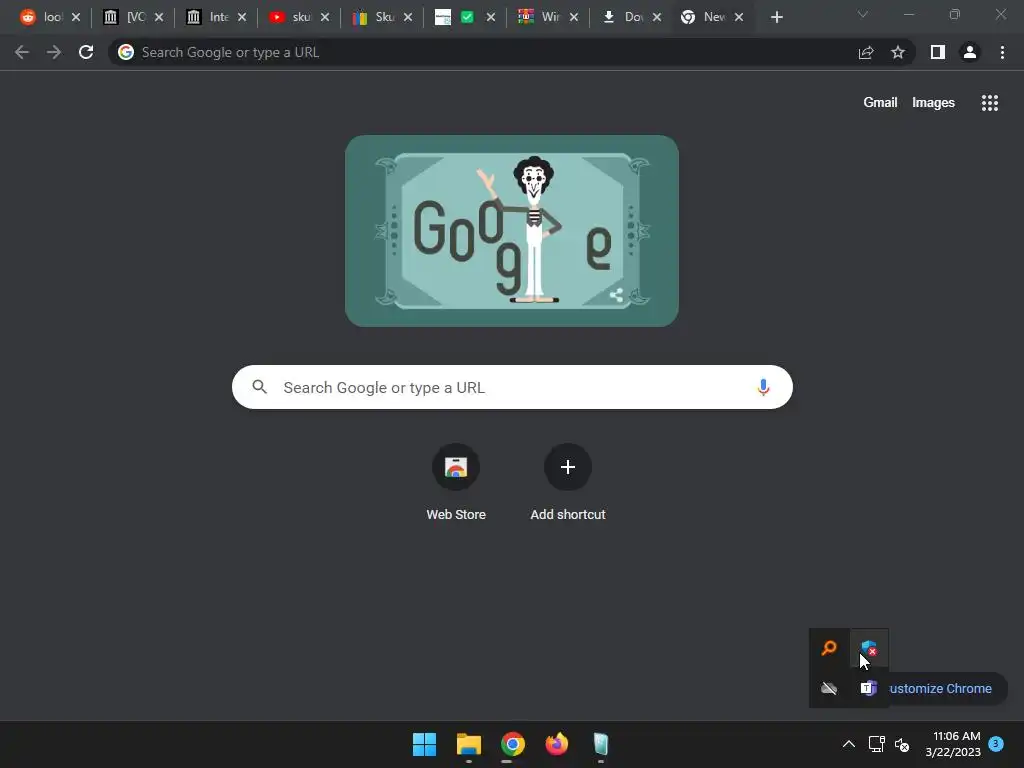Close the New Tab tab
Image resolution: width=1024 pixels, height=768 pixels.
coord(739,18)
